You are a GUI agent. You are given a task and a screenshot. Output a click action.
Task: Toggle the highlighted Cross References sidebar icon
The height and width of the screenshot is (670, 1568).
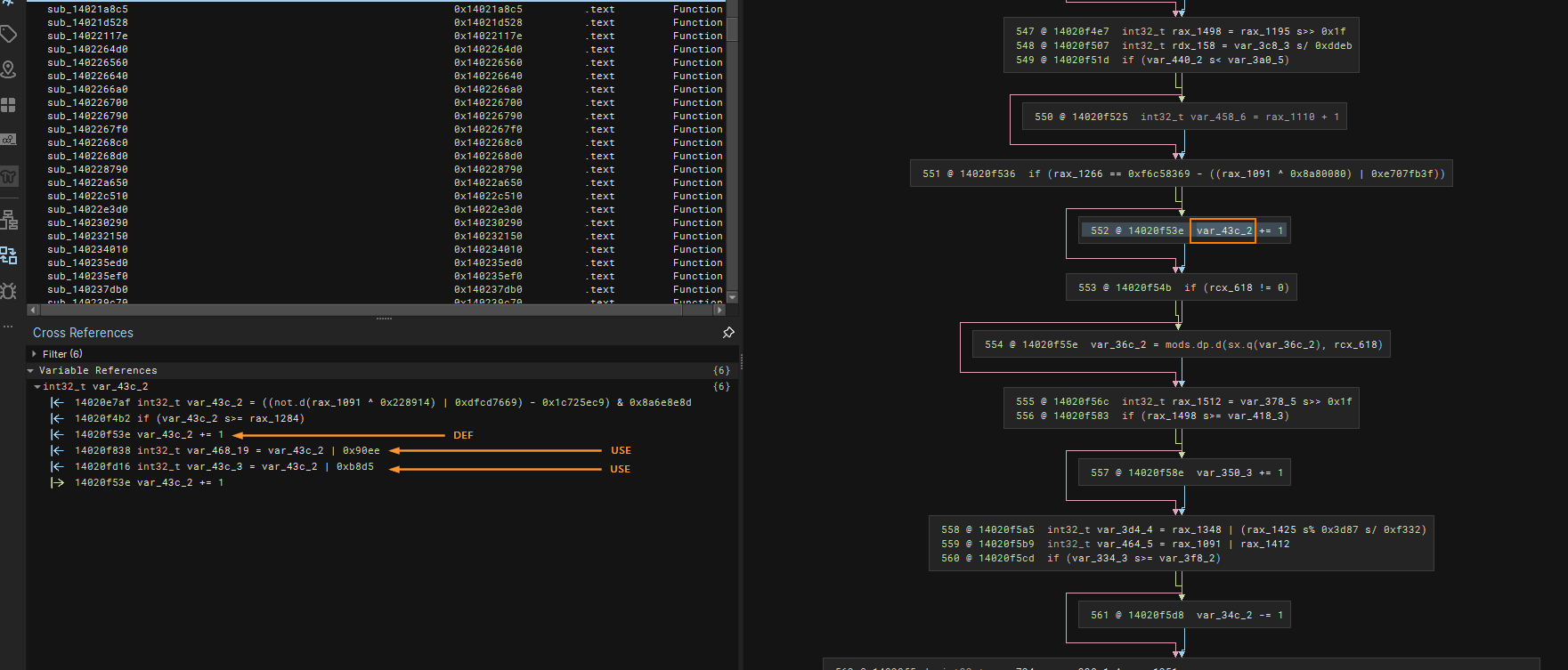pos(9,255)
